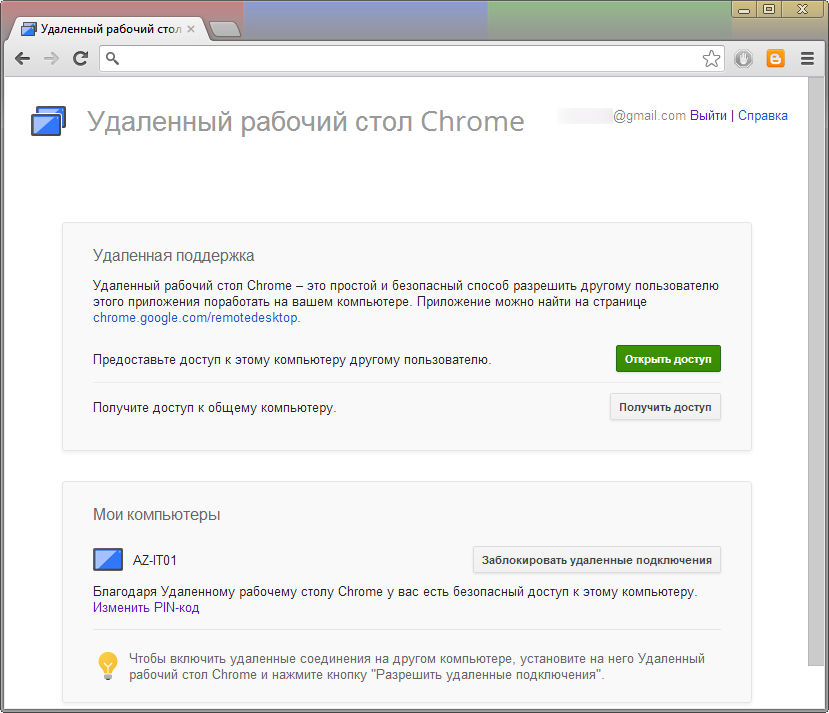Click the Chrome Remote Desktop logo
This screenshot has height=713, width=829.
click(49, 121)
